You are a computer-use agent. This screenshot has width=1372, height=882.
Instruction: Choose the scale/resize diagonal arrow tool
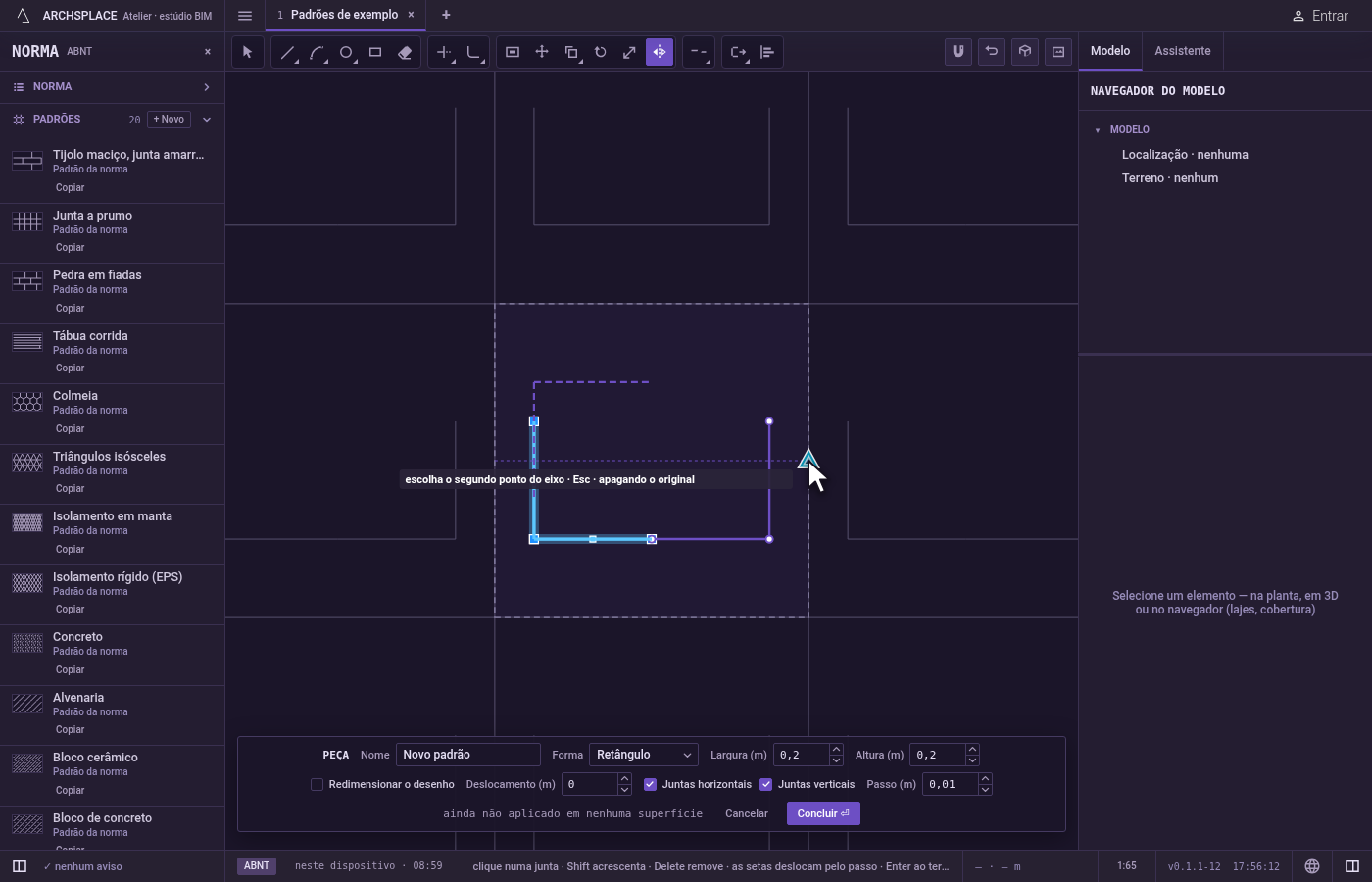click(x=630, y=52)
